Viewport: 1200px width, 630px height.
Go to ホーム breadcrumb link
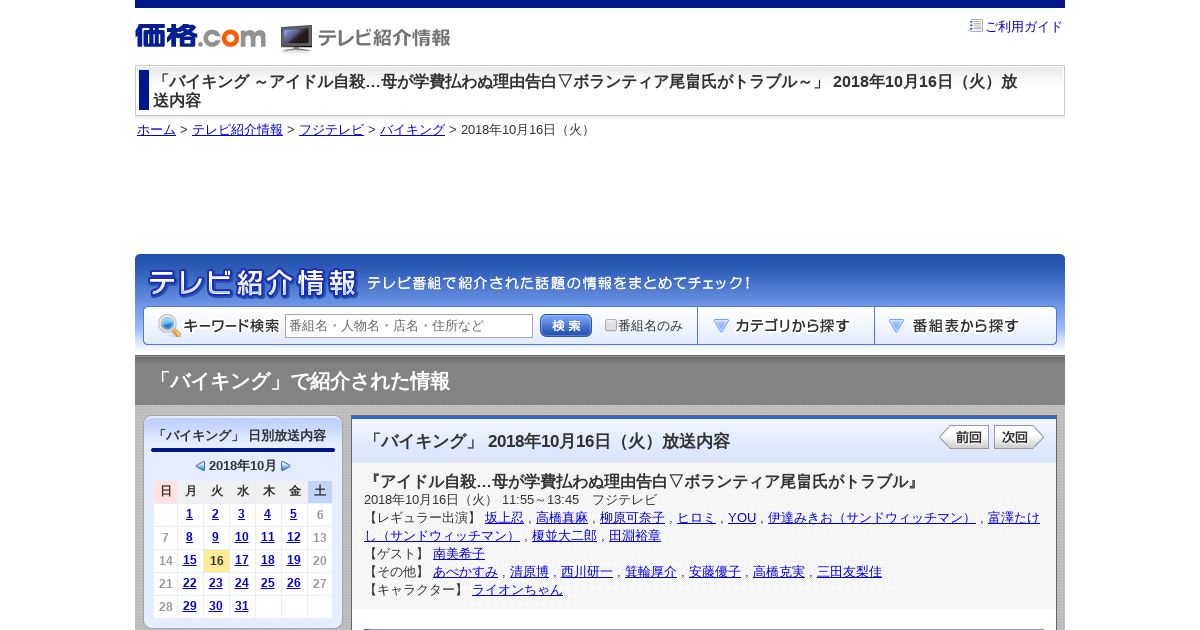(x=156, y=130)
